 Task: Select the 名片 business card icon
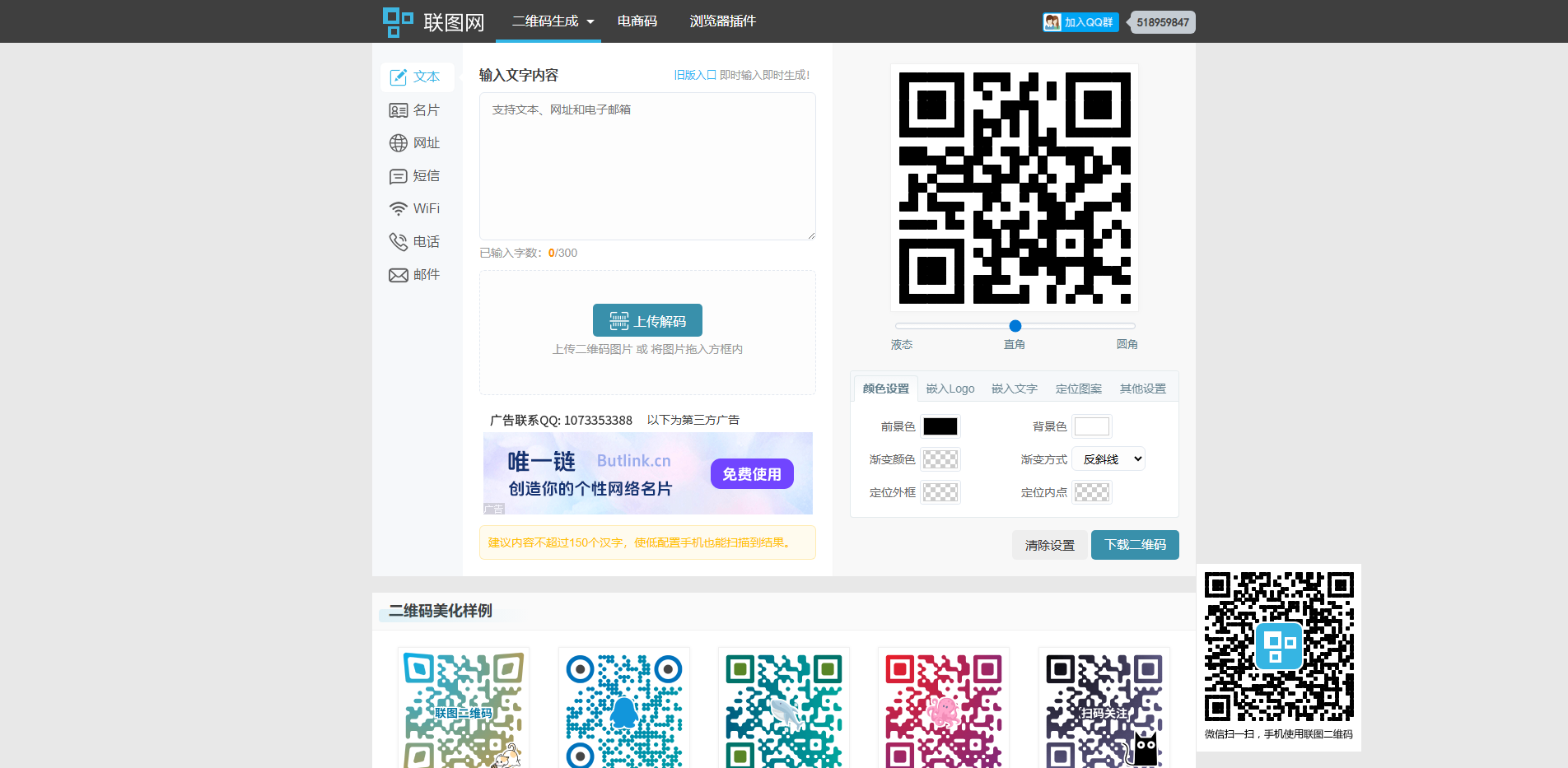pos(399,109)
